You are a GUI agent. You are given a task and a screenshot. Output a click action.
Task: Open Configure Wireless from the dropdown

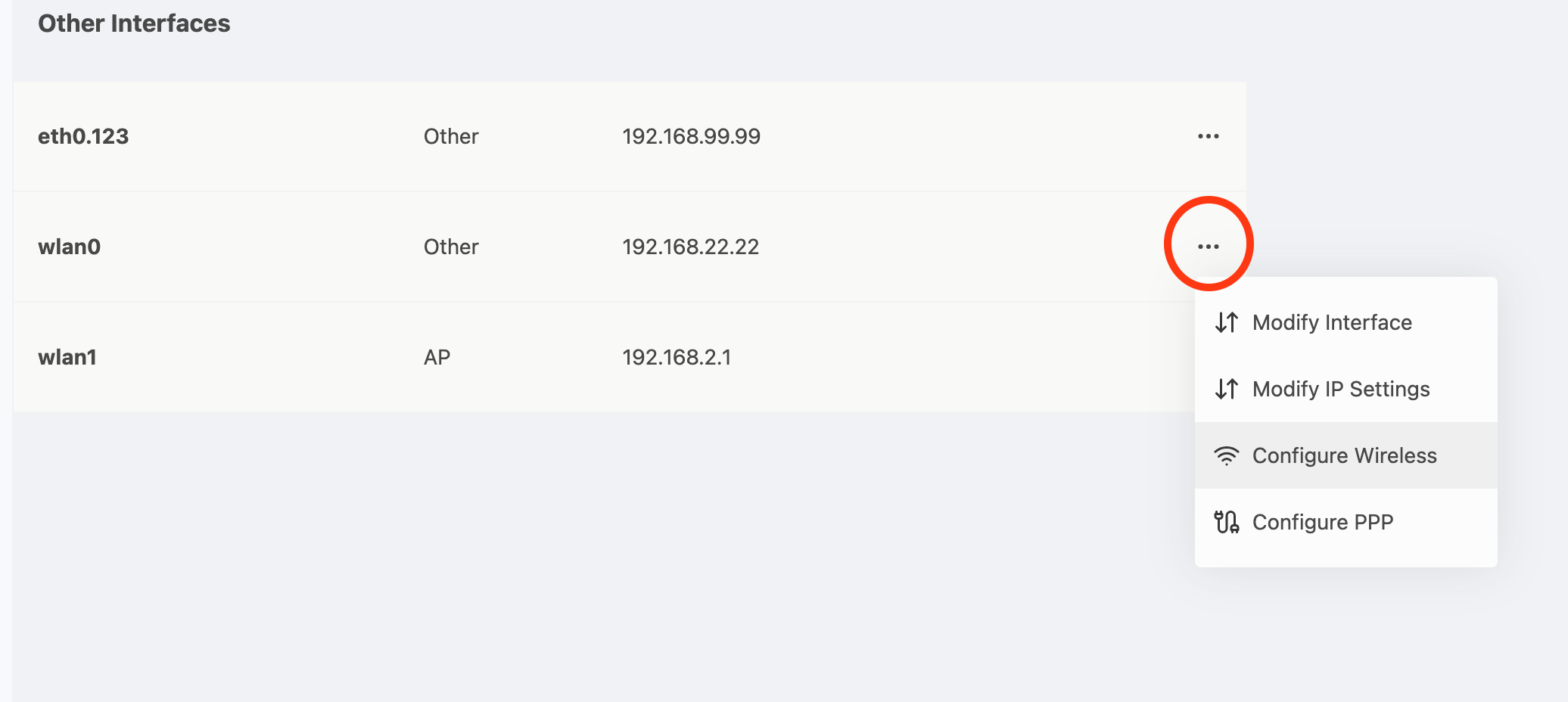[x=1346, y=455]
